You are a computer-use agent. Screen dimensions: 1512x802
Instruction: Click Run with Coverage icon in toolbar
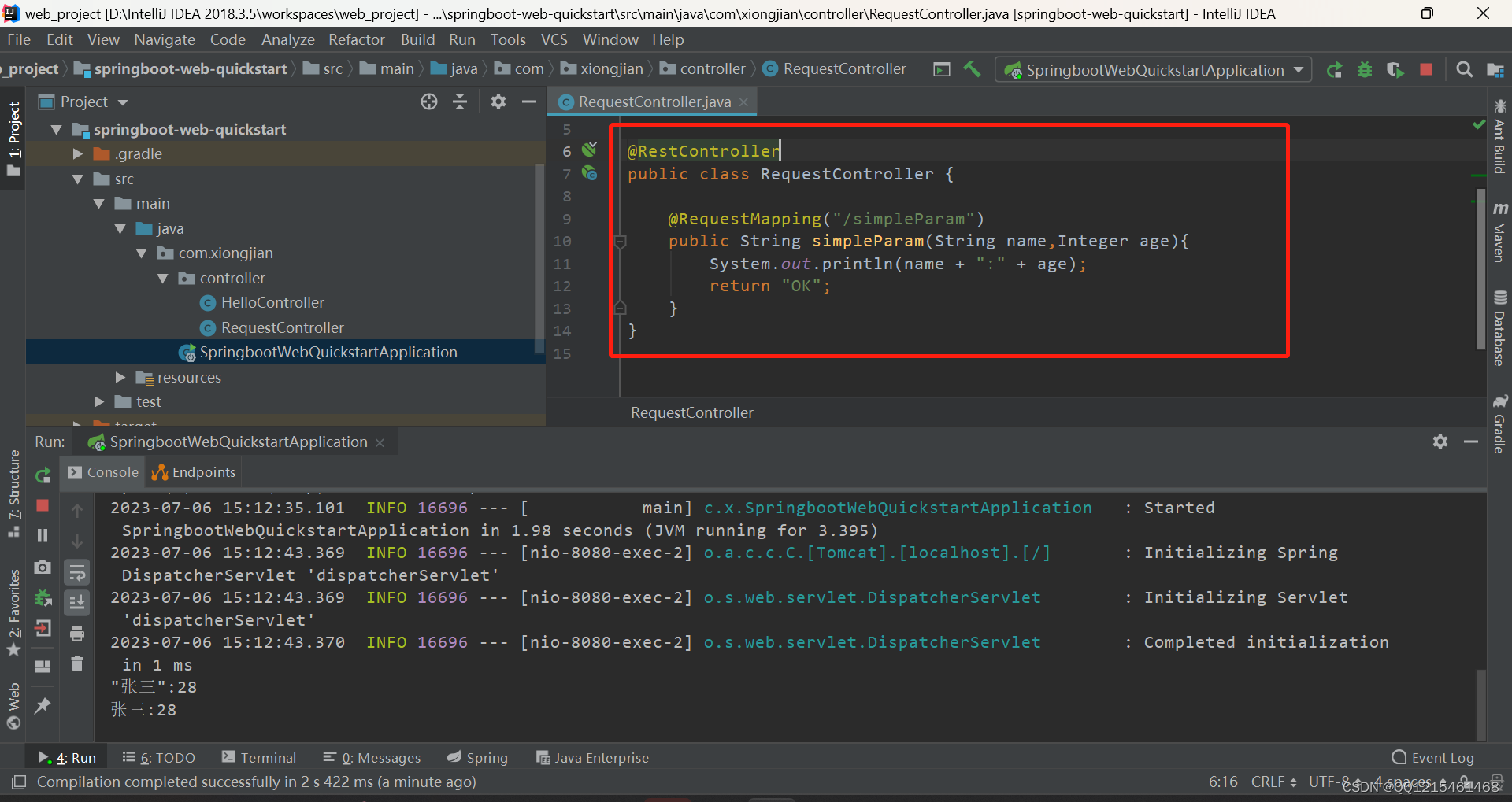click(x=1395, y=70)
